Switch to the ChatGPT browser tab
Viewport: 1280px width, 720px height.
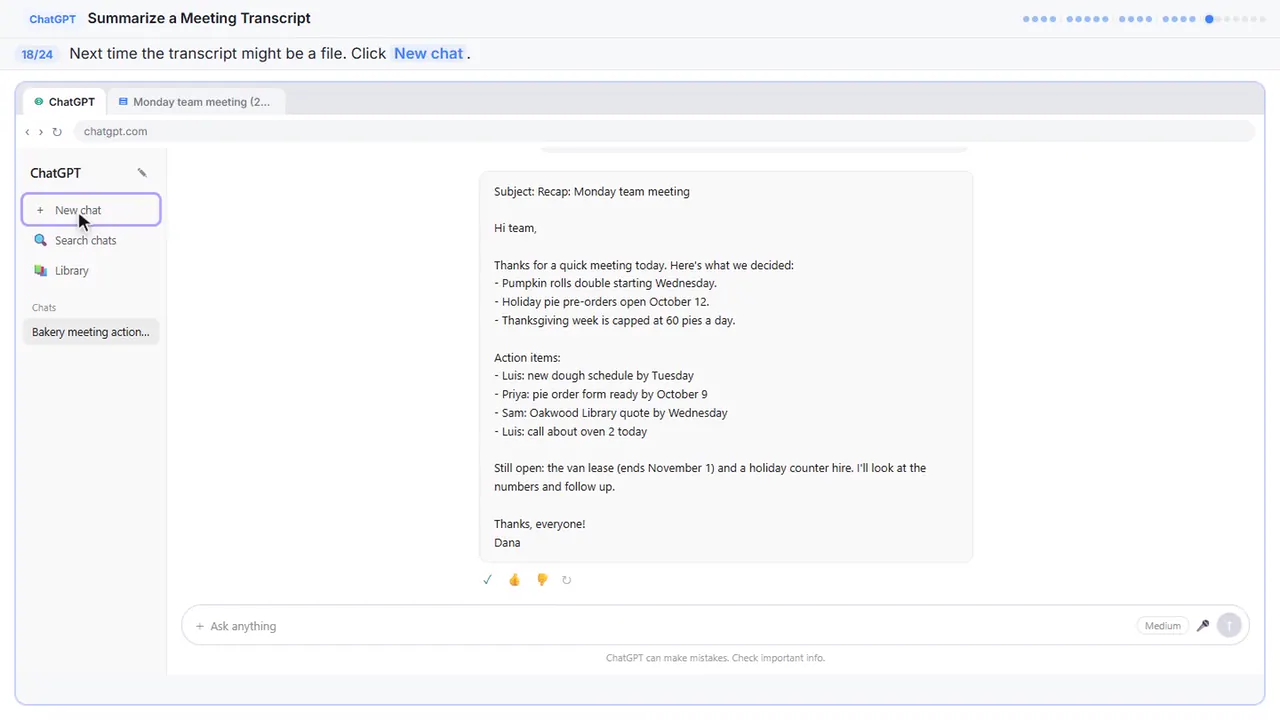[65, 101]
